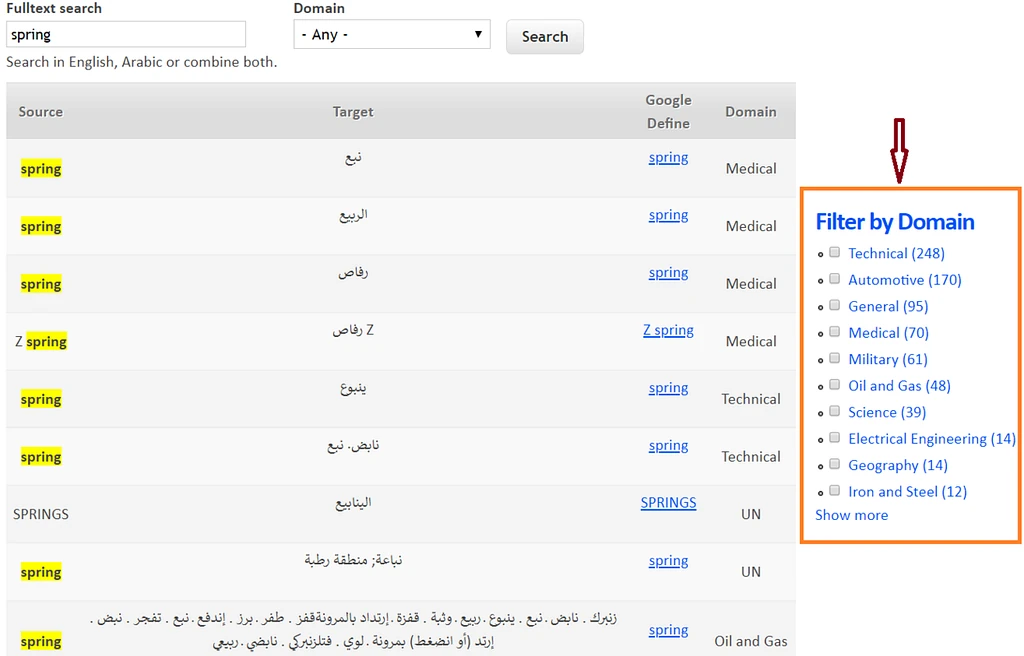
Task: Click the Google Define column header
Action: [x=668, y=112]
